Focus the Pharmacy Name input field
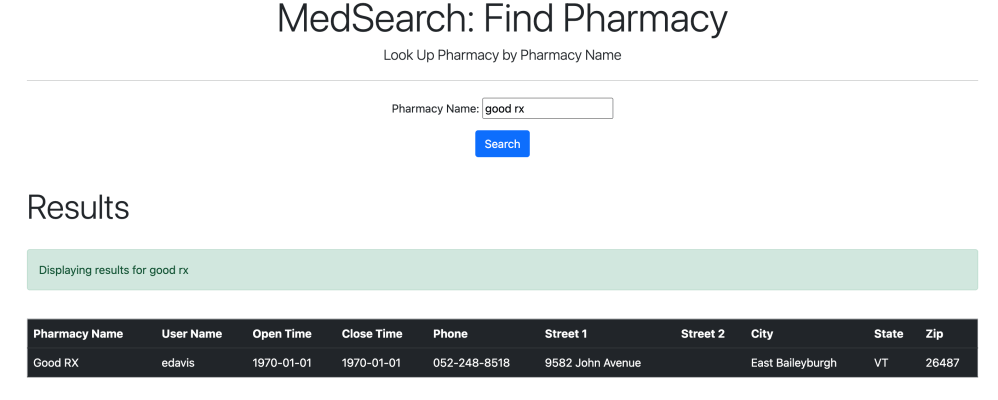 click(x=547, y=108)
